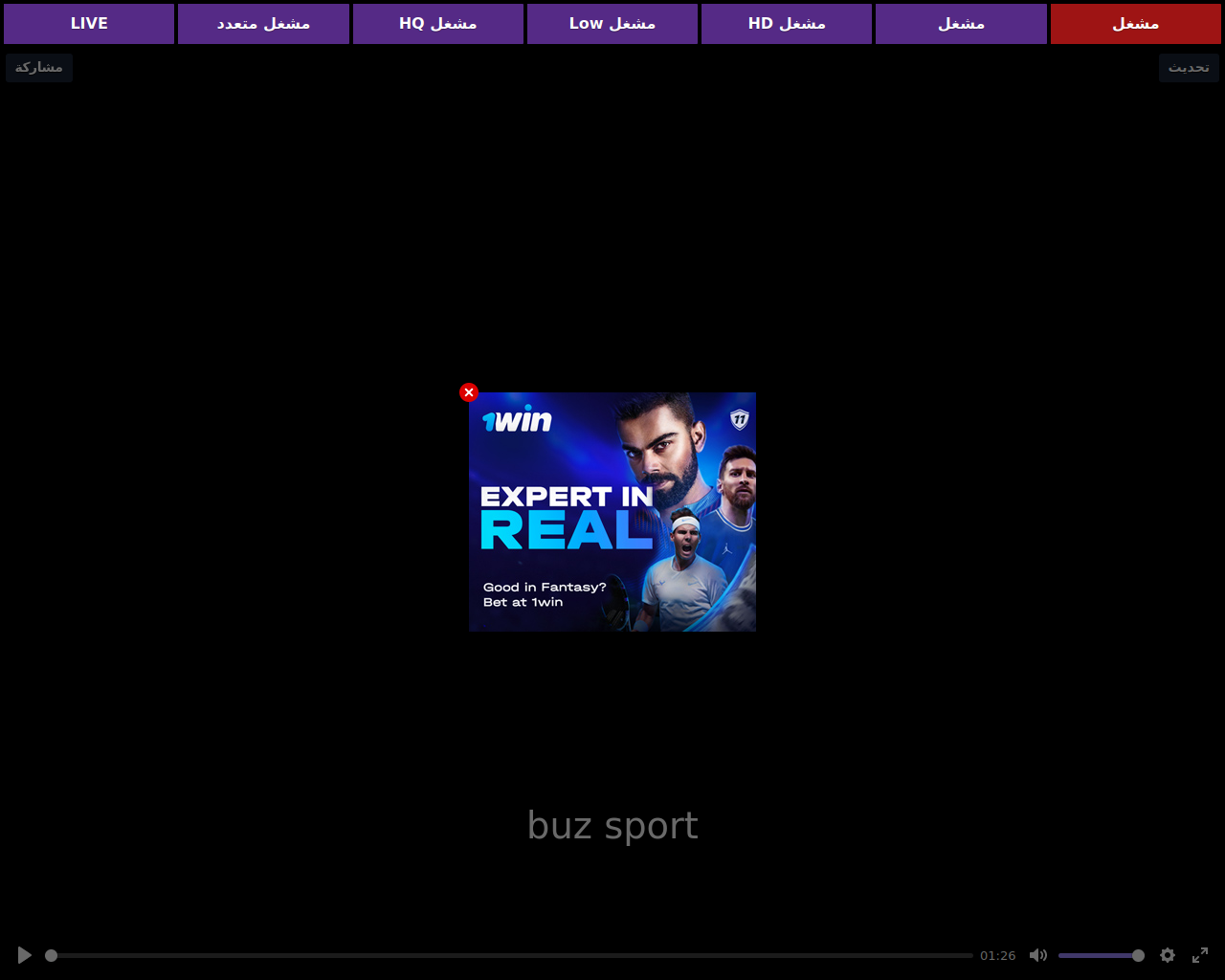Click the progress bar handle

(52, 955)
